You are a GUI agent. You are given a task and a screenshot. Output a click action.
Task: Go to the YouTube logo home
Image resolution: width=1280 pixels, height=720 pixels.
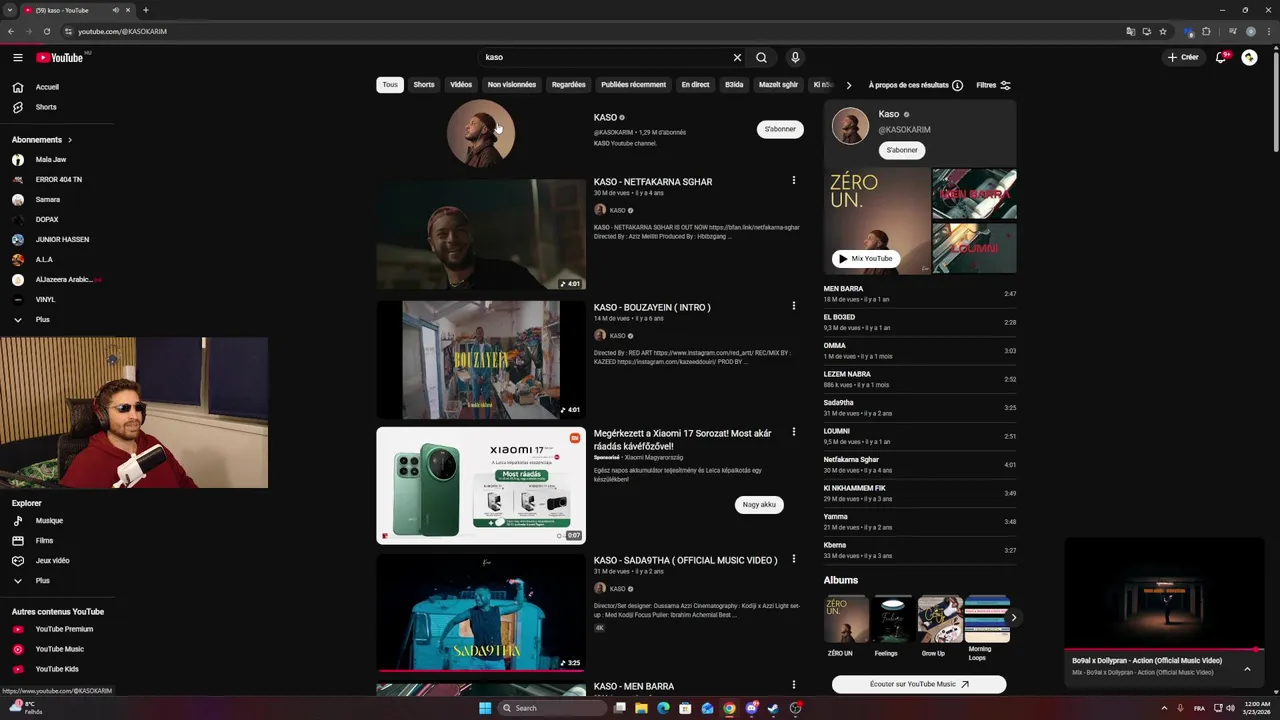[x=60, y=57]
